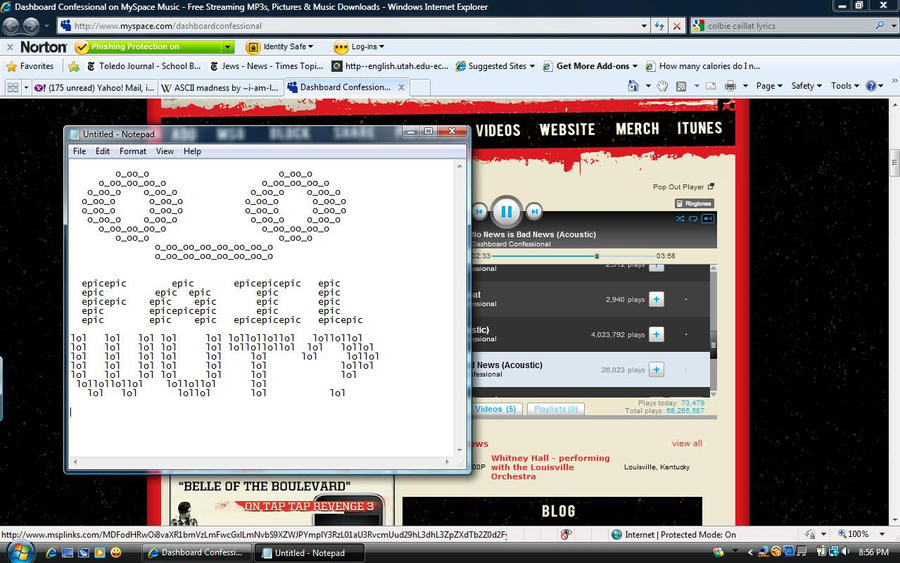The height and width of the screenshot is (563, 900).
Task: Click the RSS feeds icon in command bar
Action: (x=681, y=86)
